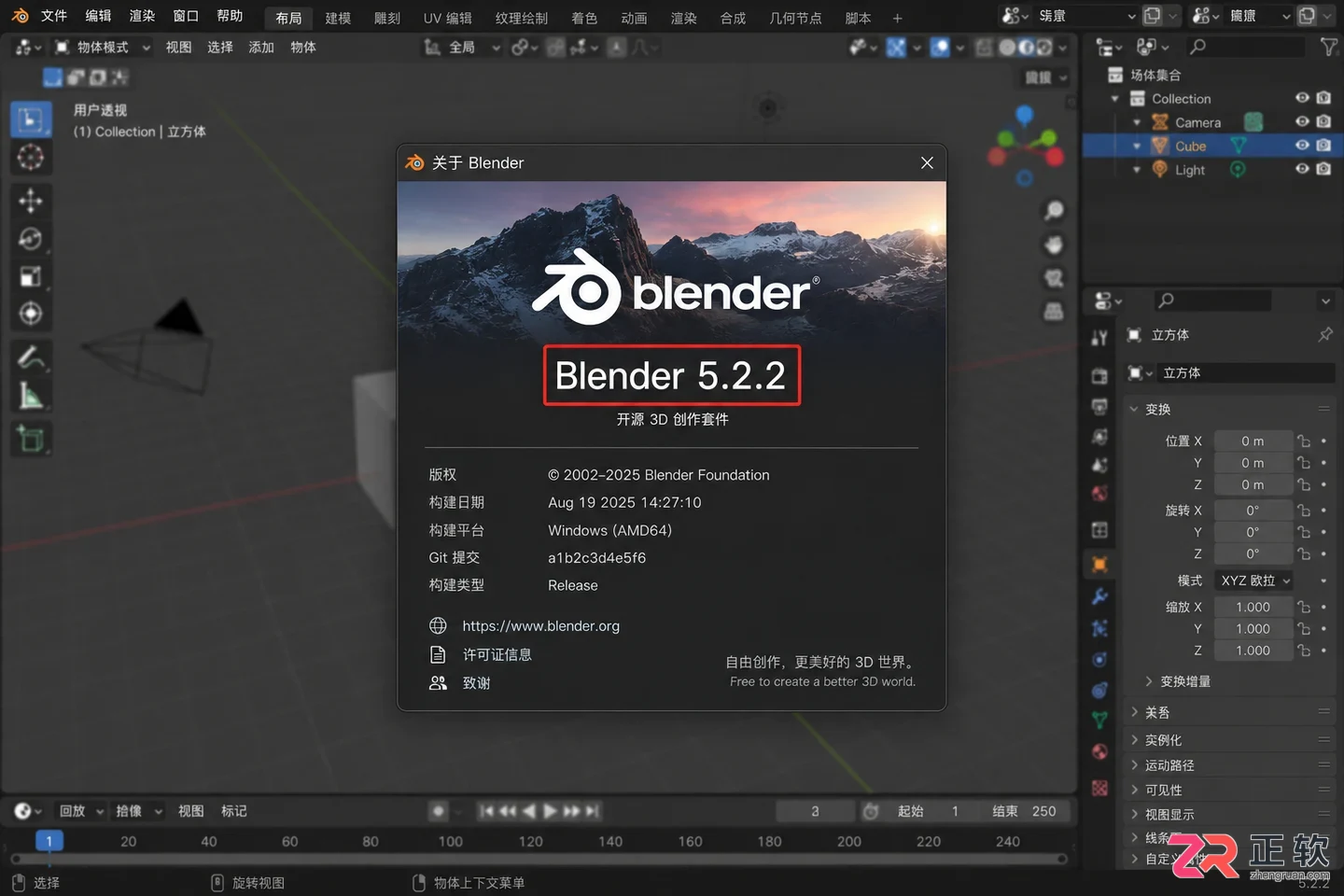Expand the 实例化 panel
This screenshot has width=1344, height=896.
[x=1231, y=740]
